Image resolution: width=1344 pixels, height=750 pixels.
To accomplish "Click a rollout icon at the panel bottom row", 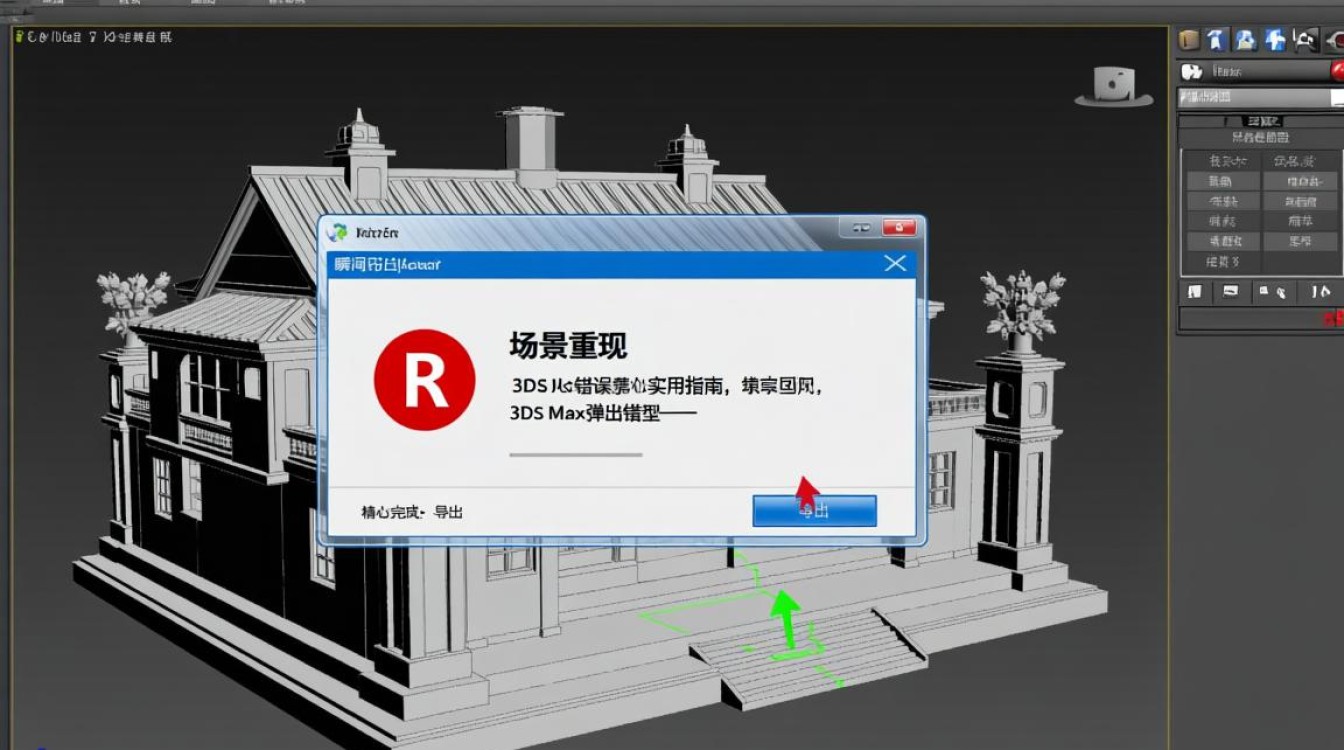I will tap(1193, 291).
